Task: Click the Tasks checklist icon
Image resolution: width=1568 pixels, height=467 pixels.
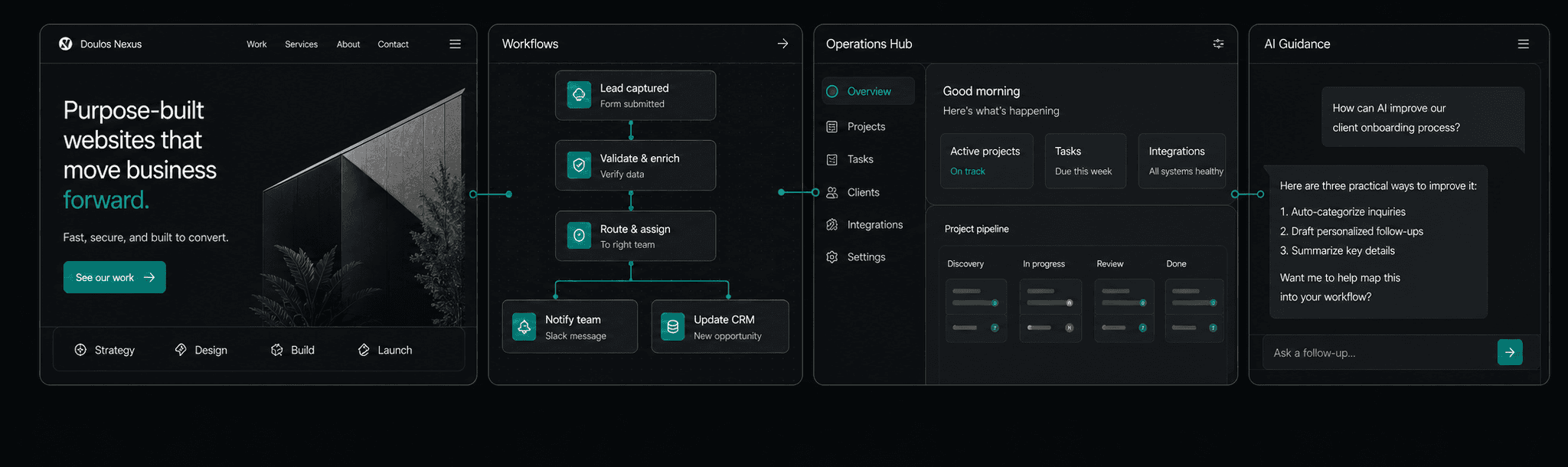Action: pyautogui.click(x=832, y=159)
